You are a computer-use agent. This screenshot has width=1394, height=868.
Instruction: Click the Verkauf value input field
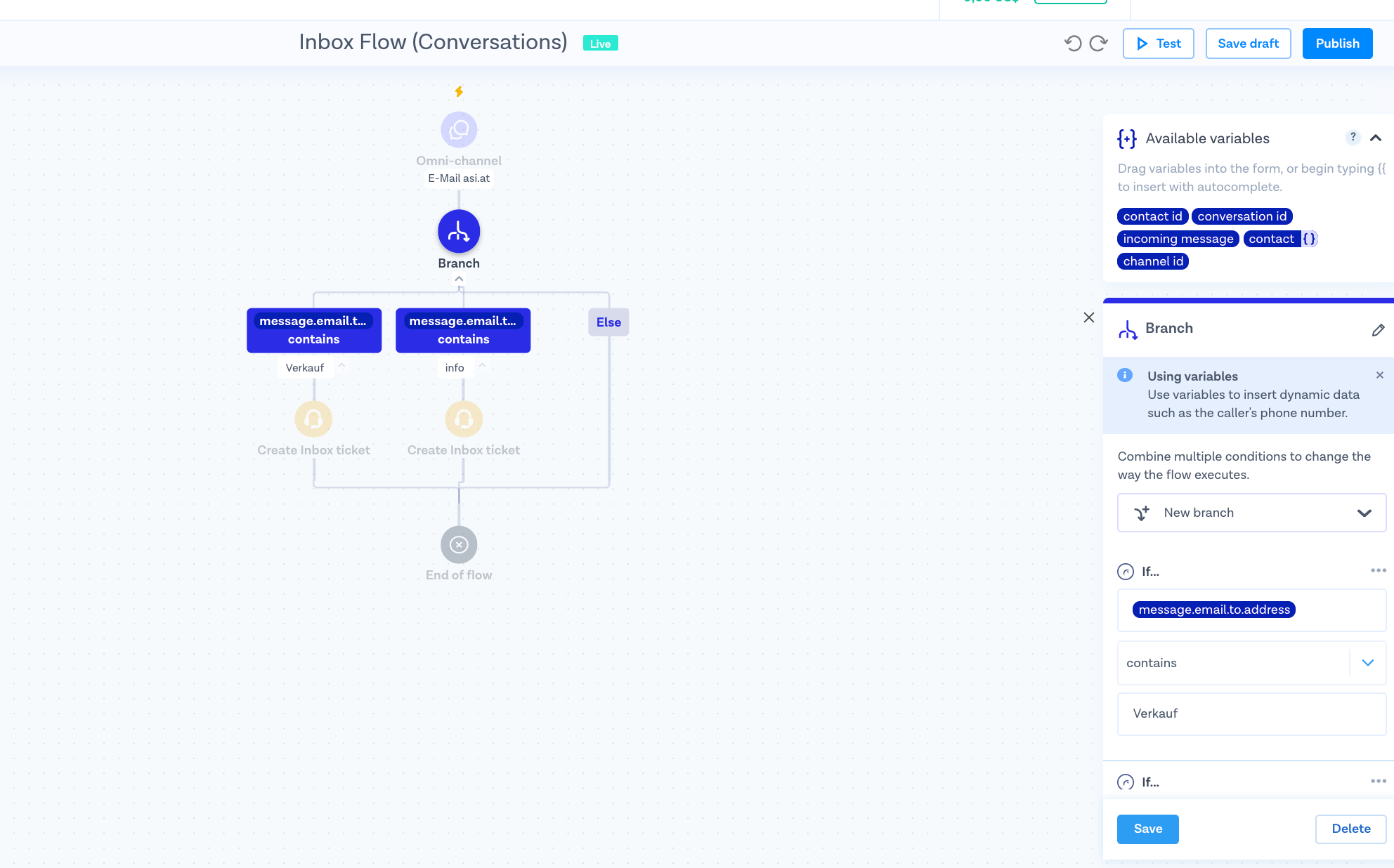[x=1251, y=714]
